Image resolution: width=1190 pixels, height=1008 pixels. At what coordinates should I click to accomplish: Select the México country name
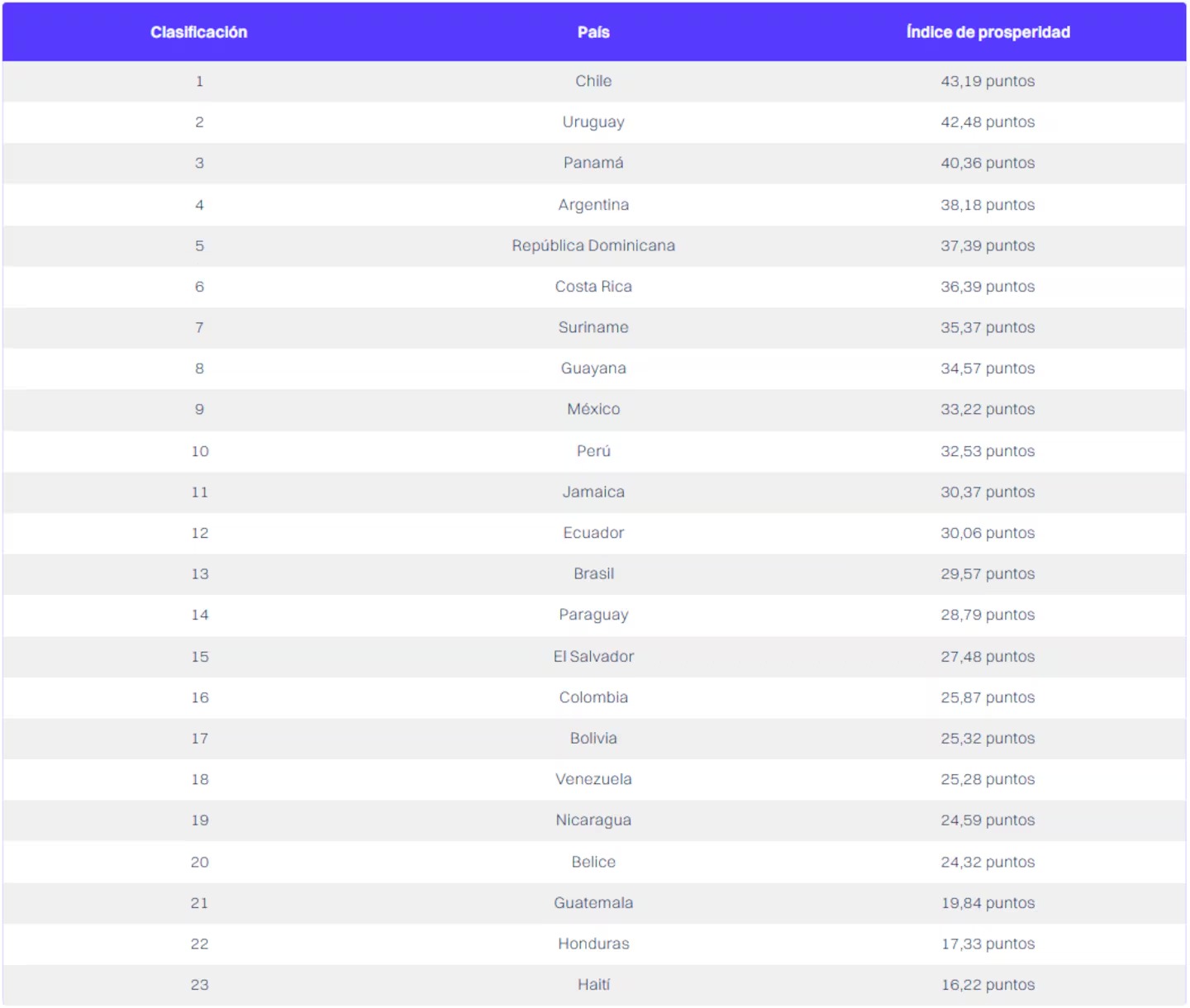click(593, 409)
